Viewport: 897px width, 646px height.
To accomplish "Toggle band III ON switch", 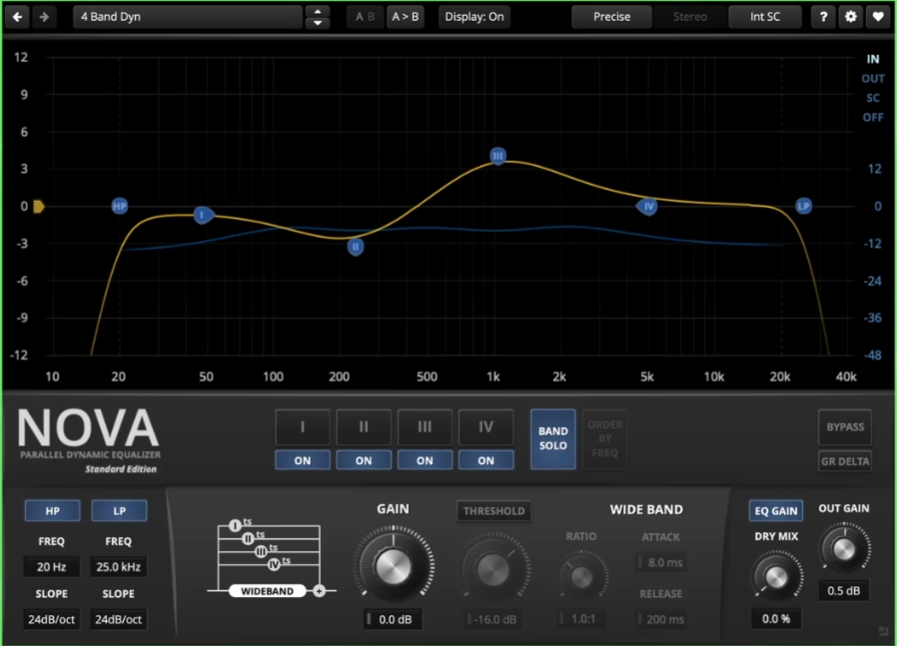I will [424, 460].
